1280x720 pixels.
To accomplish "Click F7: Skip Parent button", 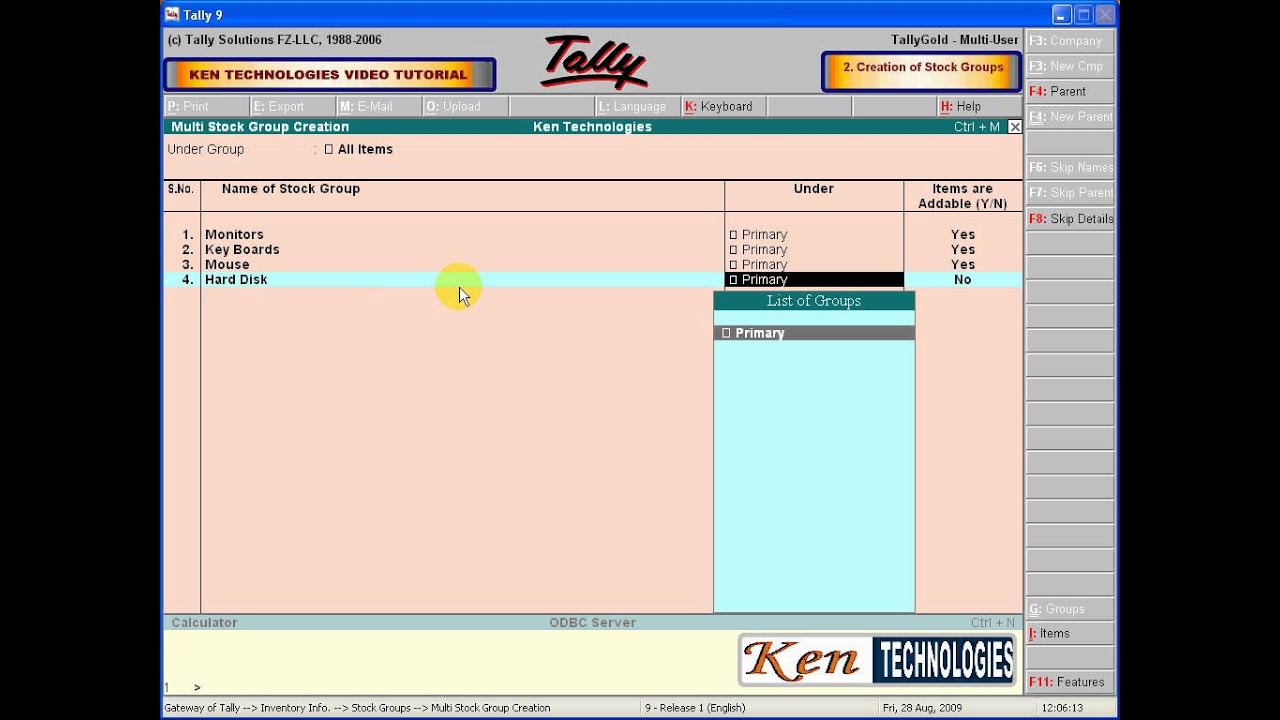I will point(1070,193).
